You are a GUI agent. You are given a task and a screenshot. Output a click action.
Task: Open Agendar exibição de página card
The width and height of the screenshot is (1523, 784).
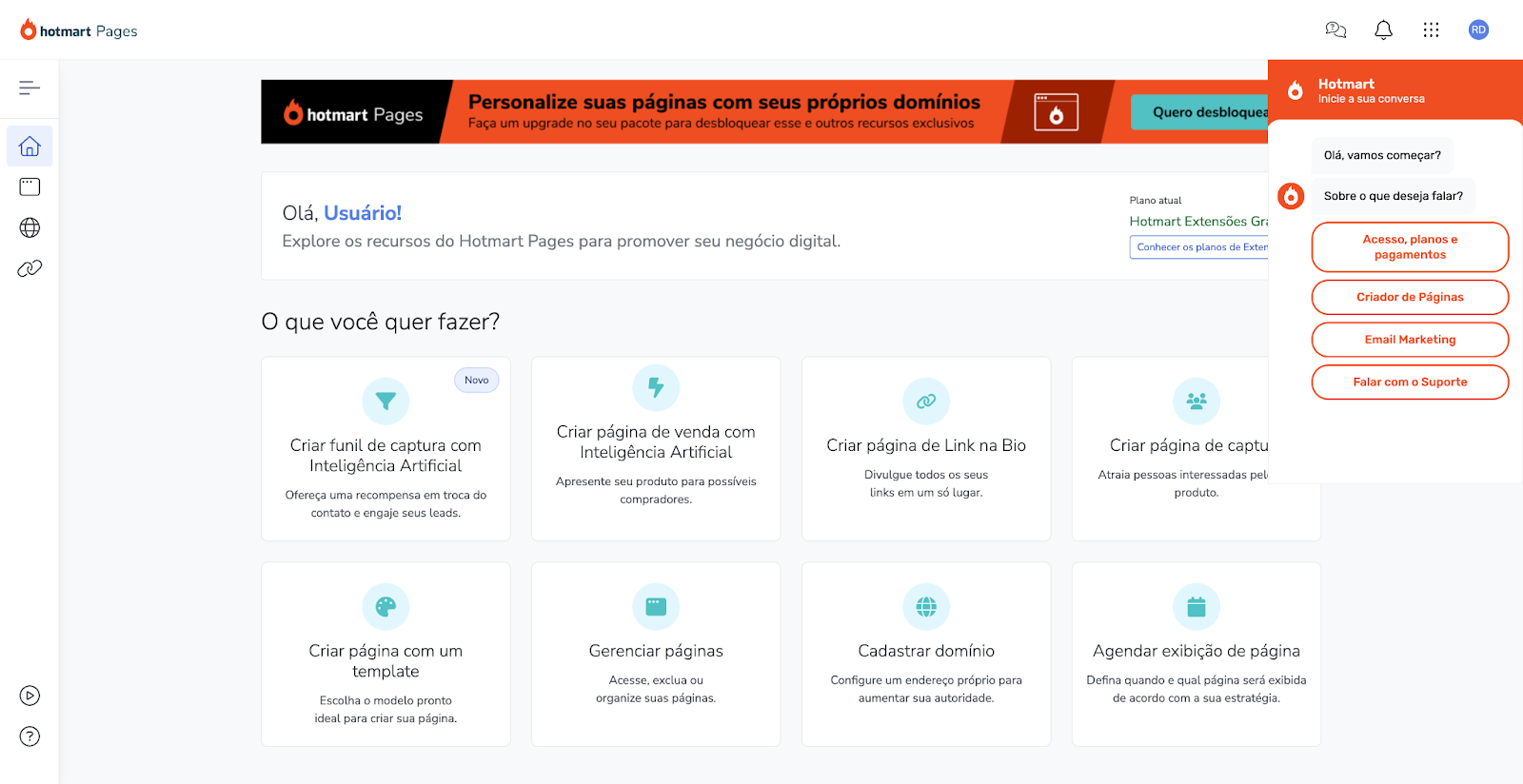pyautogui.click(x=1197, y=655)
